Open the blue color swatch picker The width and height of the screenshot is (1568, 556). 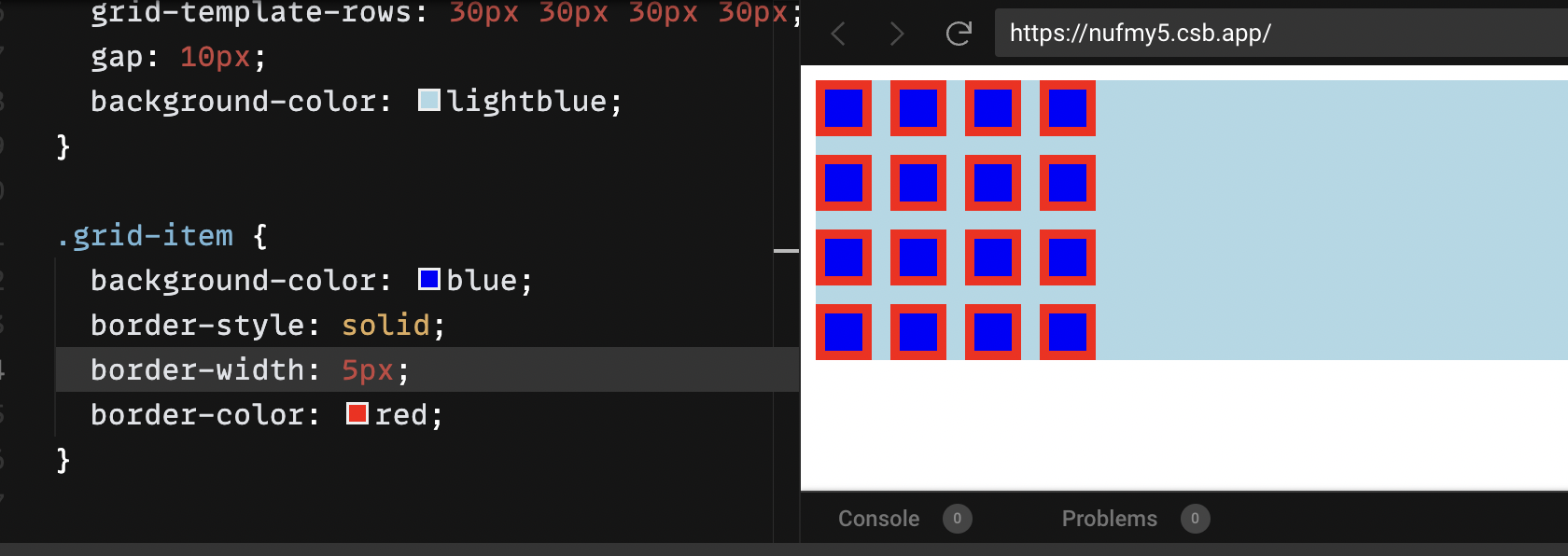pyautogui.click(x=429, y=279)
